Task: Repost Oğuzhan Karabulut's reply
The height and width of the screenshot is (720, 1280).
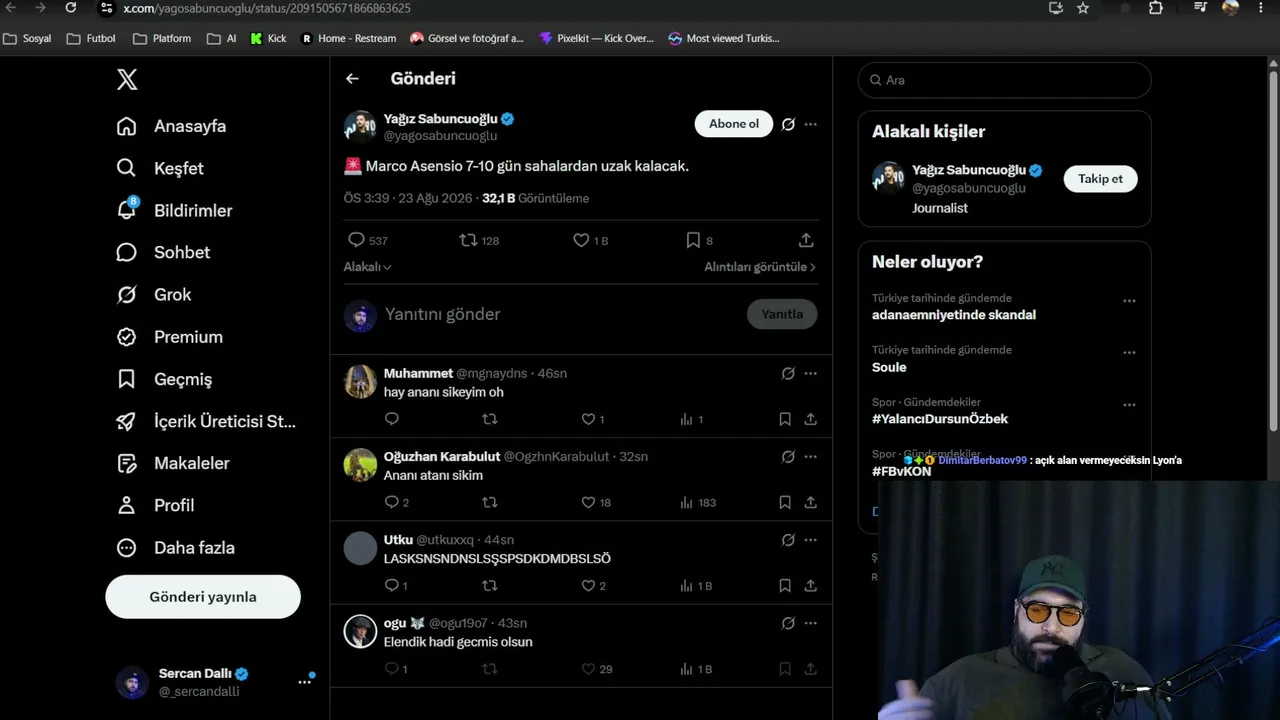Action: pyautogui.click(x=489, y=502)
